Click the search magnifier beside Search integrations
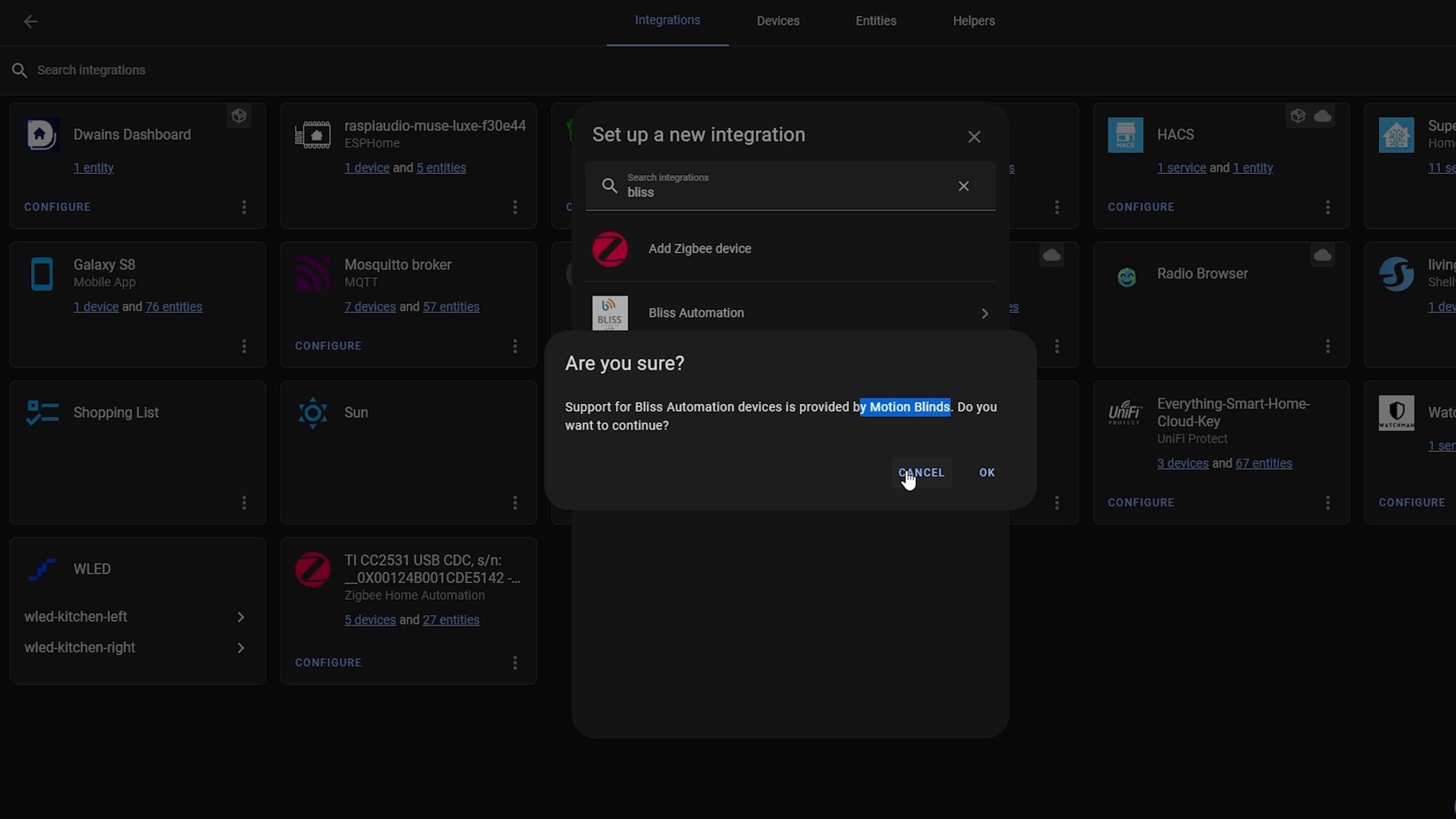 point(20,71)
